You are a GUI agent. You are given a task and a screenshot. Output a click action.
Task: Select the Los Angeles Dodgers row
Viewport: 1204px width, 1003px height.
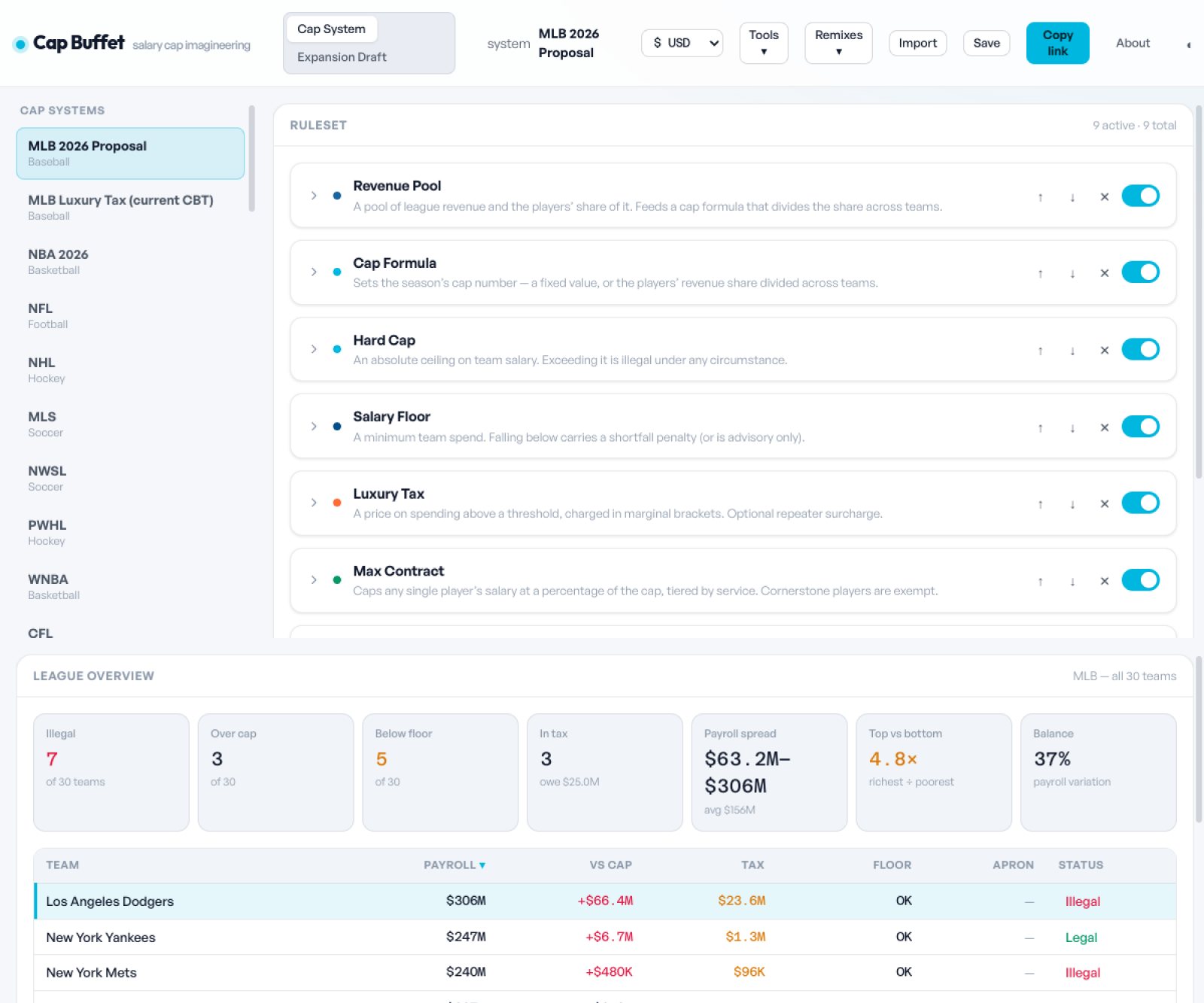[605, 901]
